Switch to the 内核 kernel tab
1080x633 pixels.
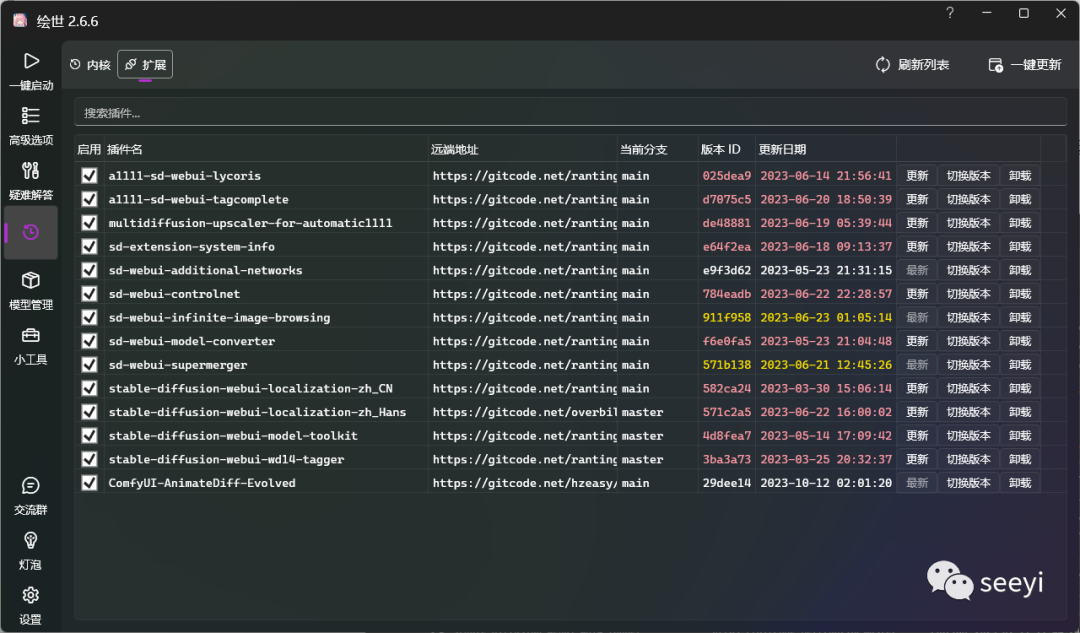tap(90, 65)
